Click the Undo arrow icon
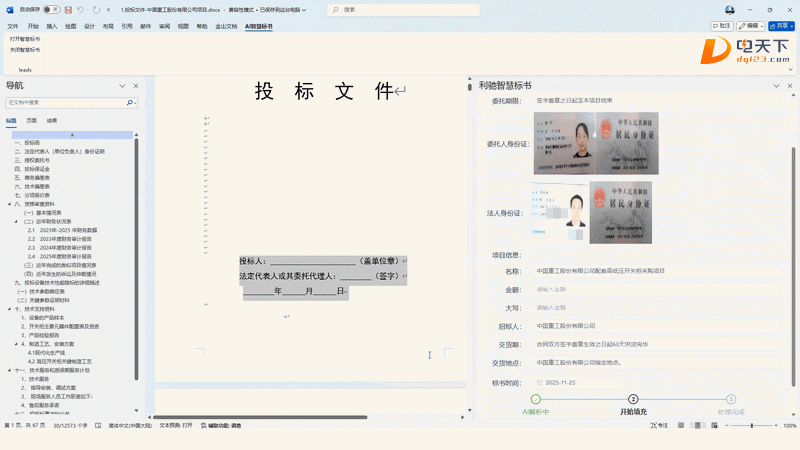The width and height of the screenshot is (800, 450). click(80, 10)
